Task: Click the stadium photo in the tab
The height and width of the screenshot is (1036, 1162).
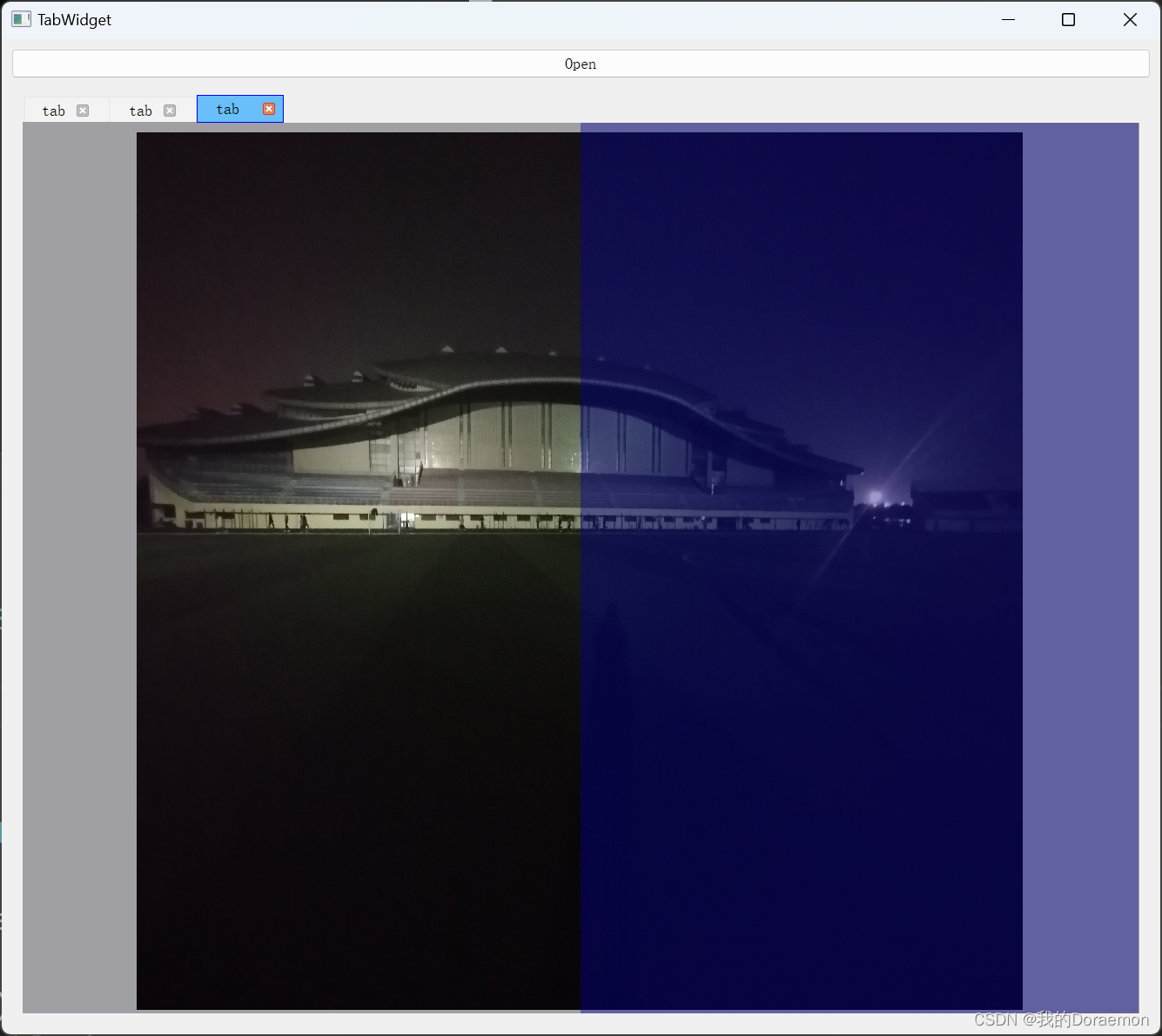Action: click(580, 571)
